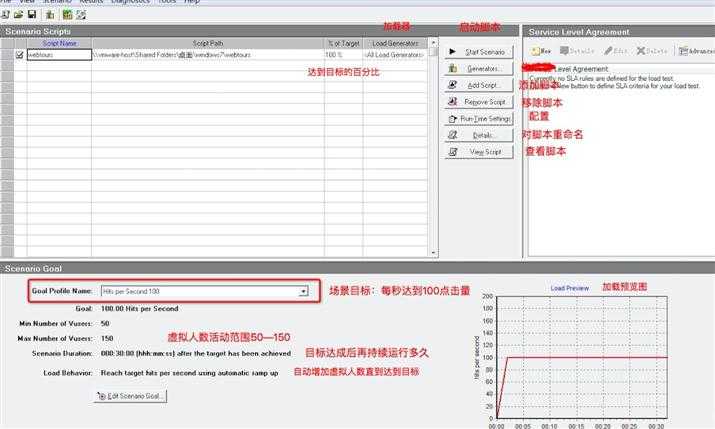The height and width of the screenshot is (429, 715).
Task: Click the Add Script button
Action: (x=479, y=85)
